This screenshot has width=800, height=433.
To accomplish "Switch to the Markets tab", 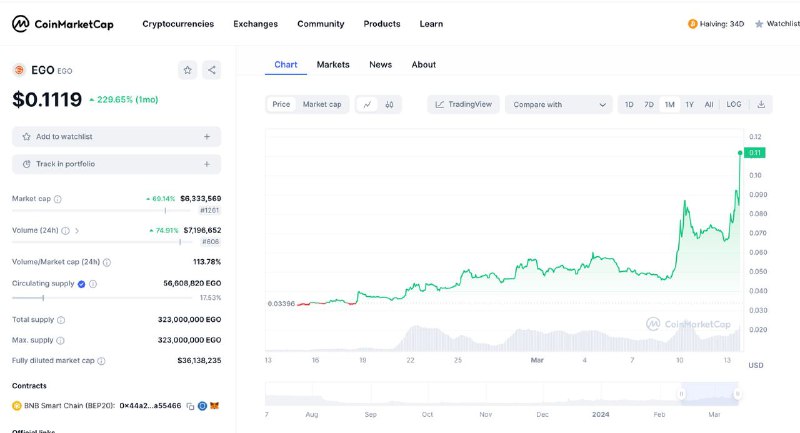I will [x=333, y=65].
